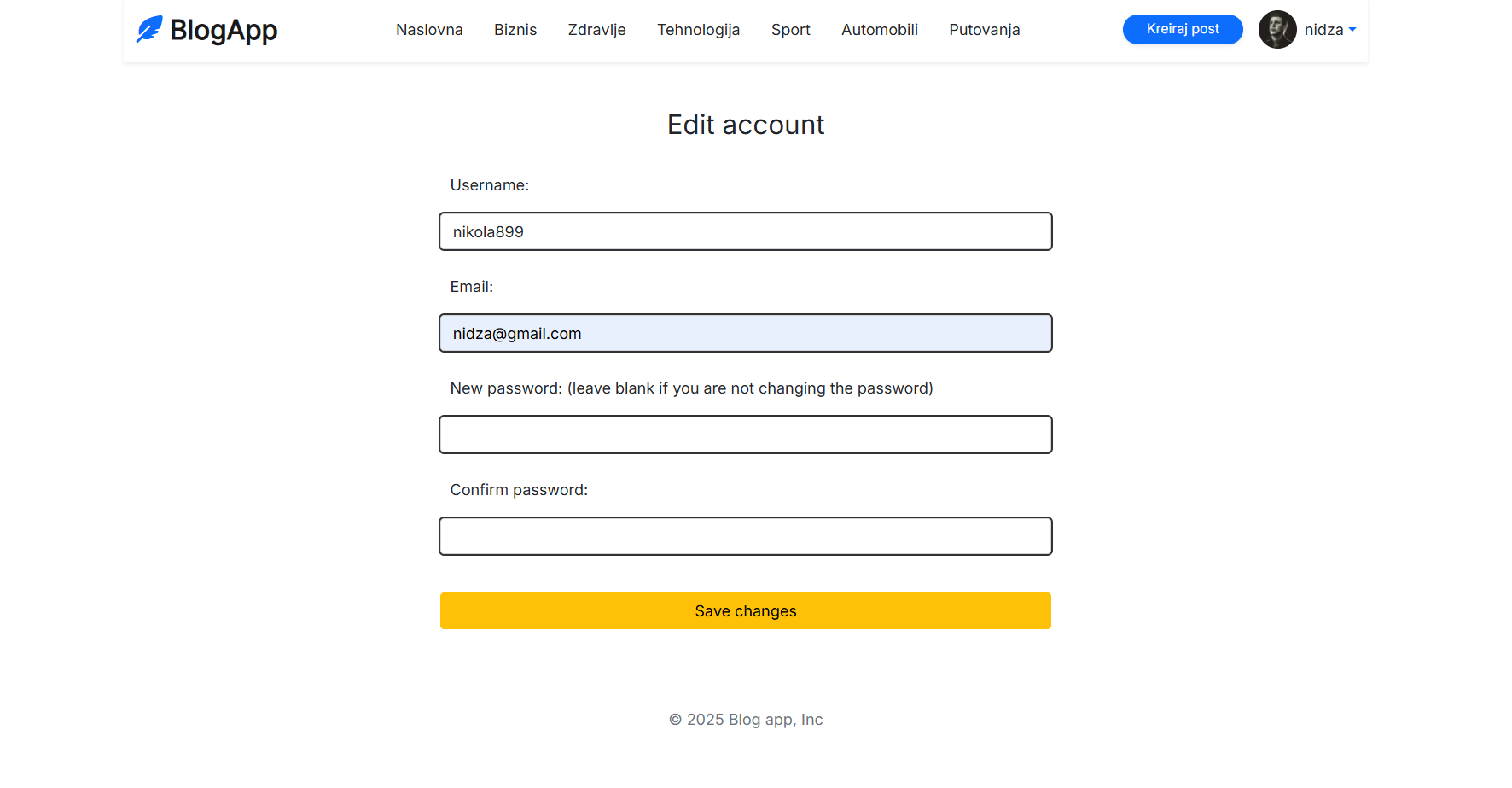
Task: Open the Sport category
Action: tap(790, 30)
